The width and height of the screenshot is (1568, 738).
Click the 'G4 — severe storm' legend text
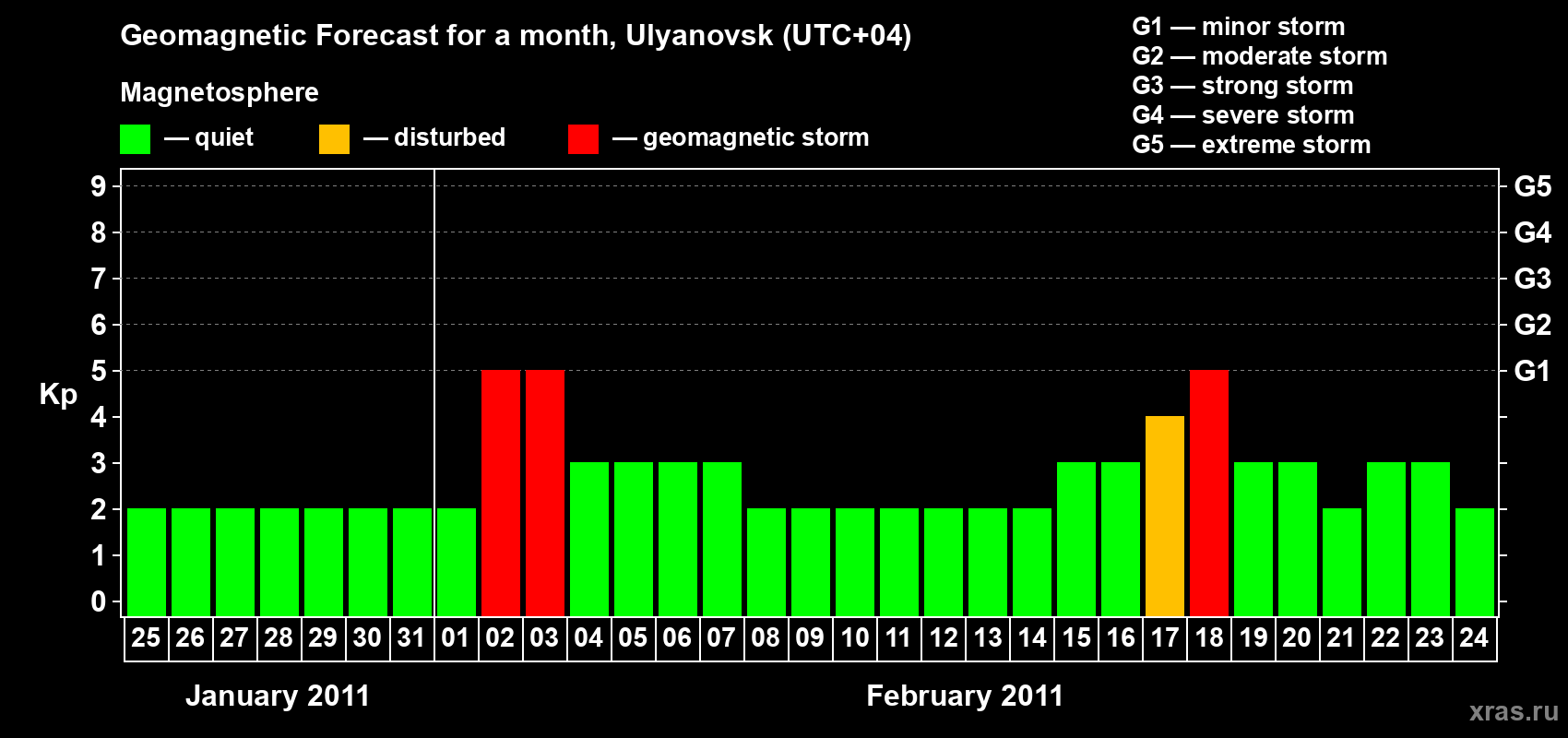point(1243,115)
